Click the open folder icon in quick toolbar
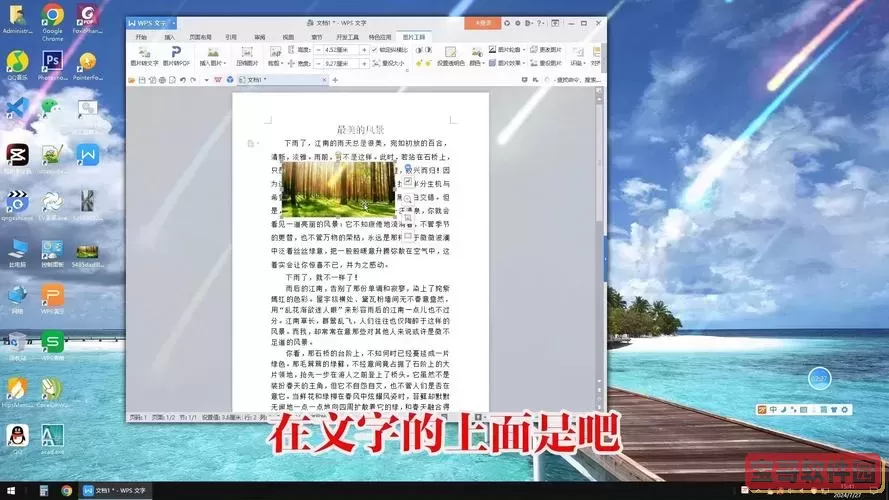Viewport: 889px width, 500px height. click(x=132, y=80)
